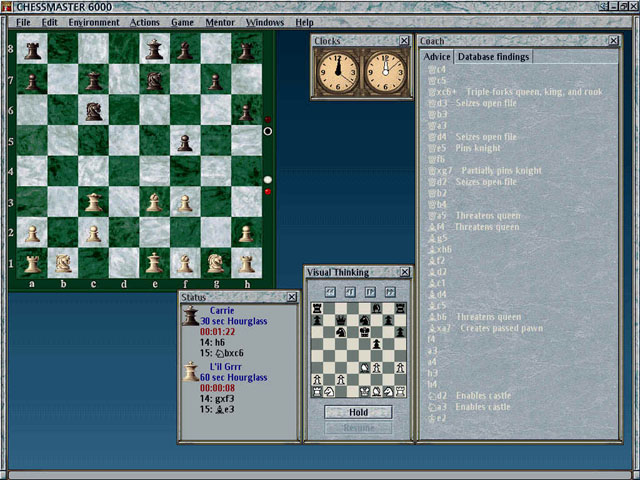Switch to the Advice tab in Coach

tap(437, 57)
